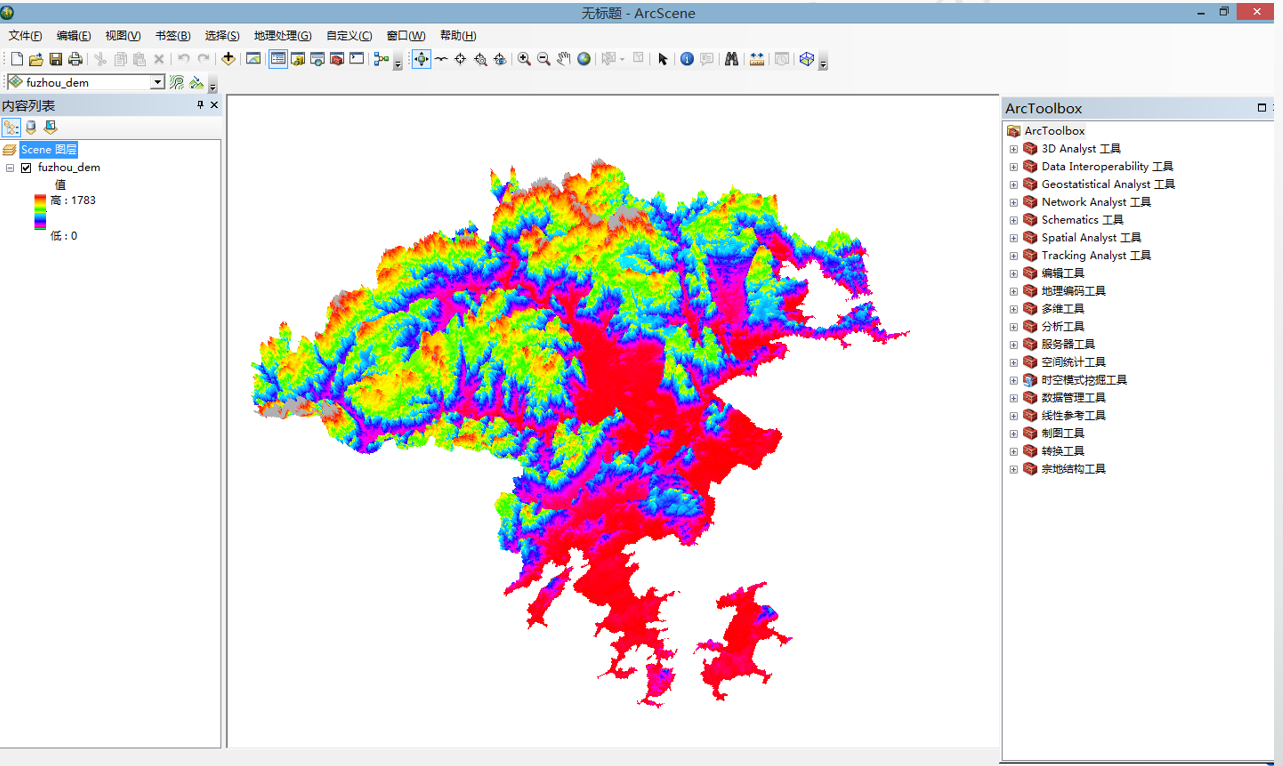Open the 帮助(H) menu

point(457,35)
